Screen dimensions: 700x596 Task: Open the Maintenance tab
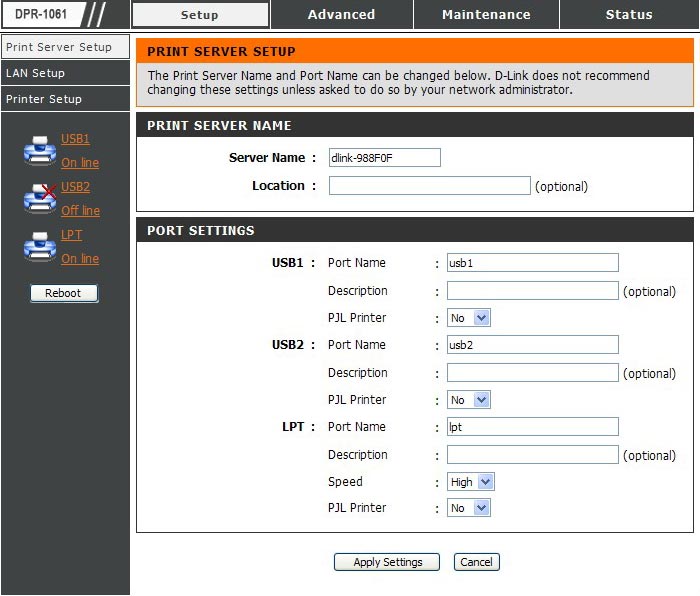click(486, 15)
